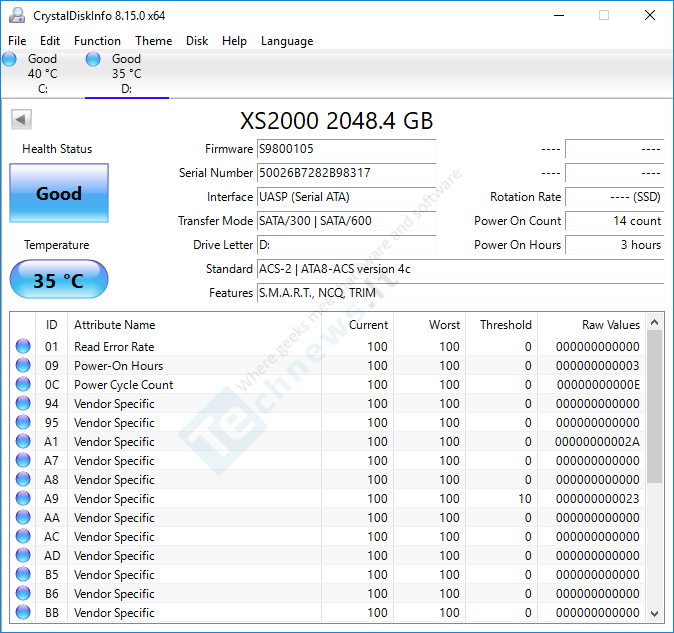Screen dimensions: 674x633
Task: Click status orb of attribute B6 row
Action: (23, 593)
